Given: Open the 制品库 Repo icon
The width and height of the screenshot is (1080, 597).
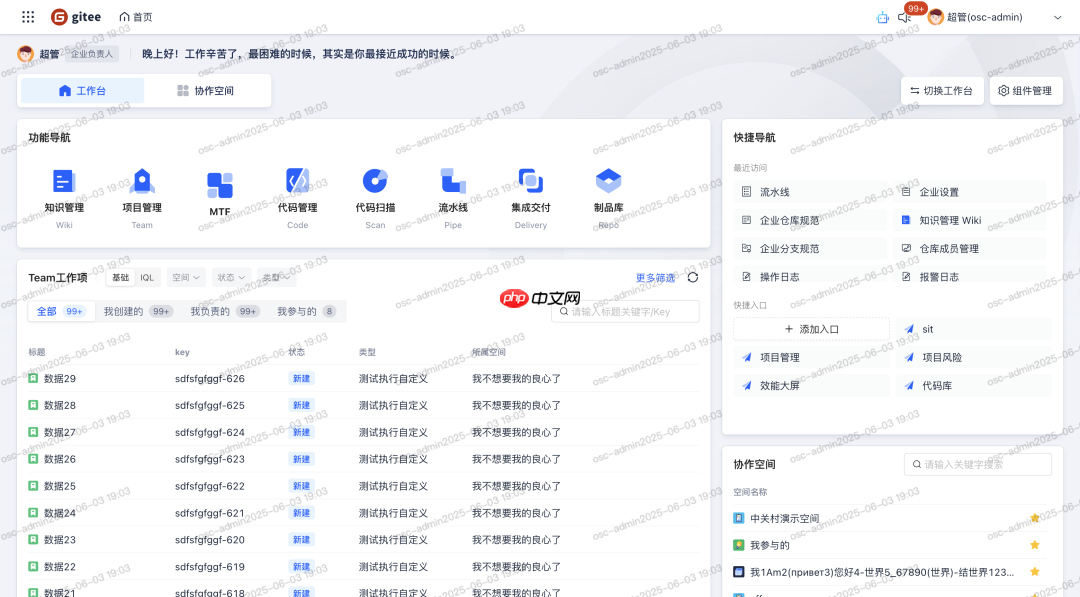Looking at the screenshot, I should [608, 190].
